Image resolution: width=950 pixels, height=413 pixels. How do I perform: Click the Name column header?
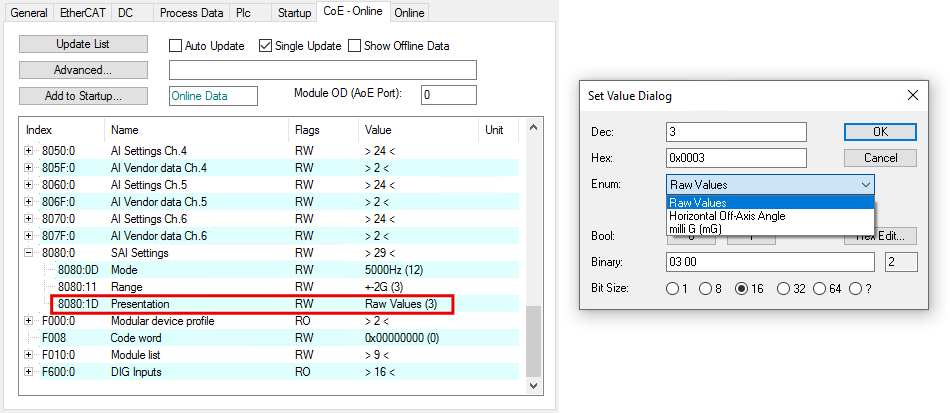(197, 130)
